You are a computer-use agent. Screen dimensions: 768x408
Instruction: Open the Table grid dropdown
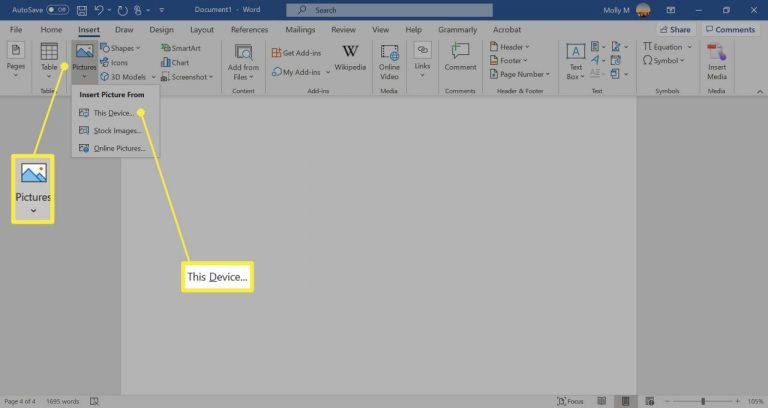coord(49,62)
